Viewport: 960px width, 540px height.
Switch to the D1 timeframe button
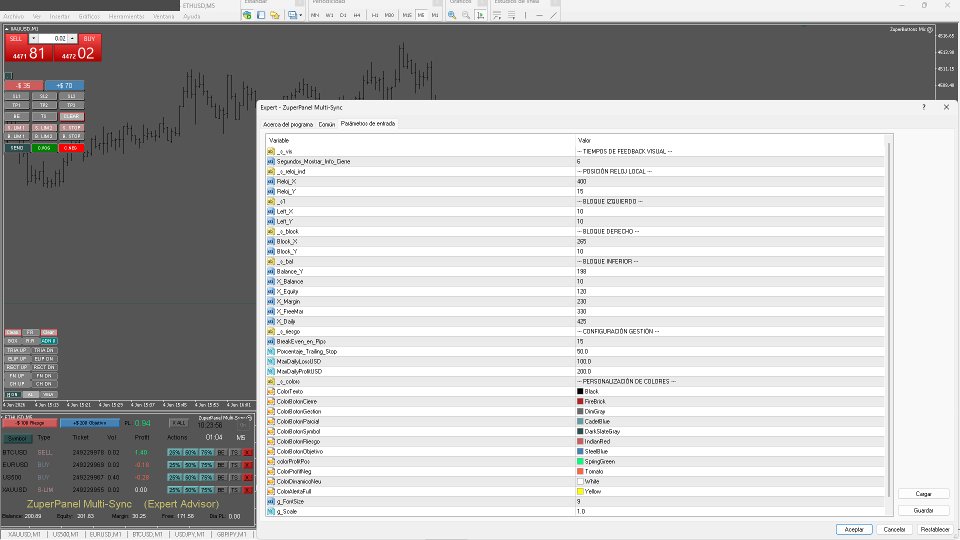point(343,15)
